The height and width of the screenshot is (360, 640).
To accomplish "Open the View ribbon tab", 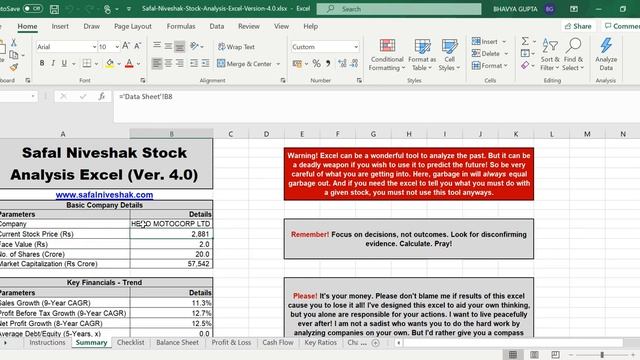I will tap(281, 26).
